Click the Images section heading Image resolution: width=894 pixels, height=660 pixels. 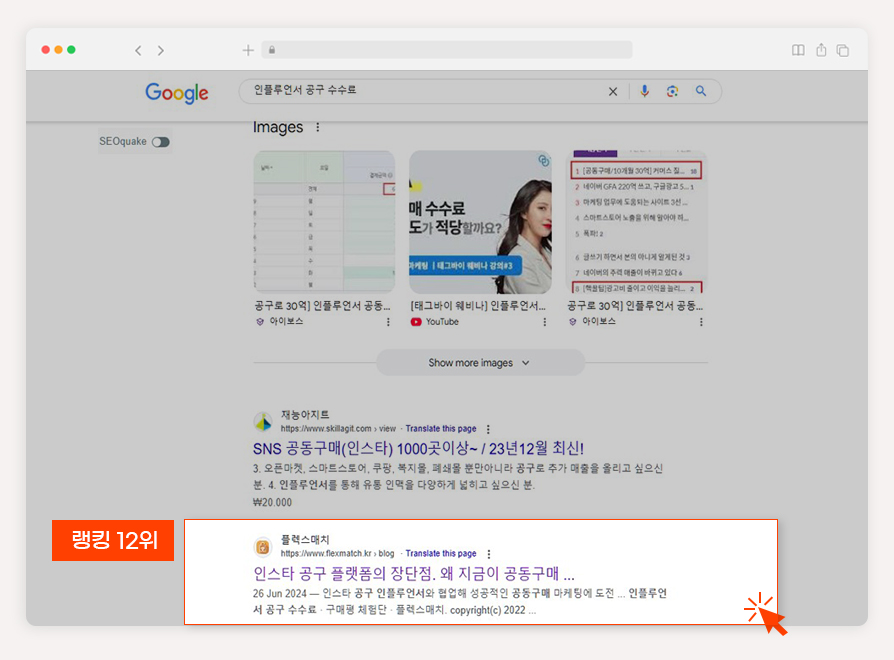[x=278, y=127]
